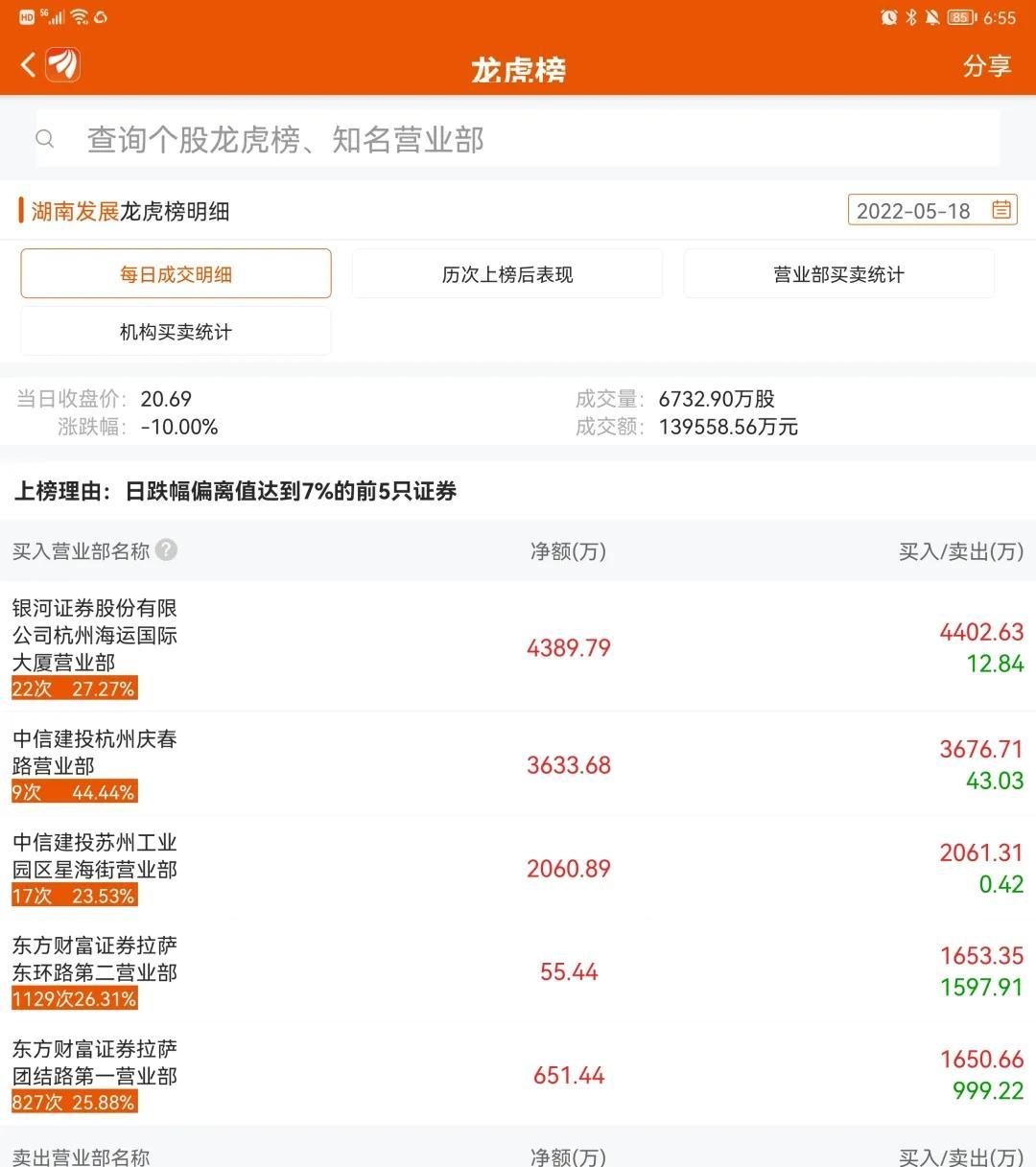Viewport: 1036px width, 1167px height.
Task: Tap the alarm clock status icon
Action: pyautogui.click(x=888, y=17)
